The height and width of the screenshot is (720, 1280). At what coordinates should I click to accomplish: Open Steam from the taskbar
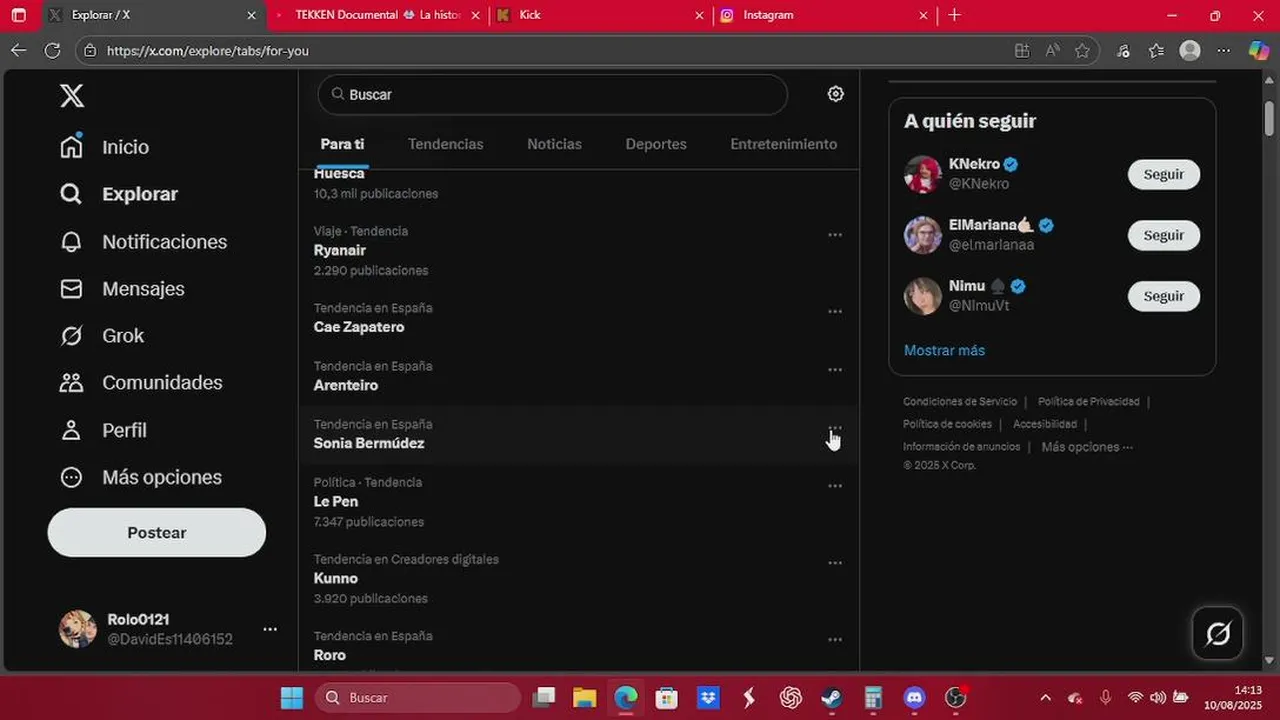pyautogui.click(x=831, y=697)
